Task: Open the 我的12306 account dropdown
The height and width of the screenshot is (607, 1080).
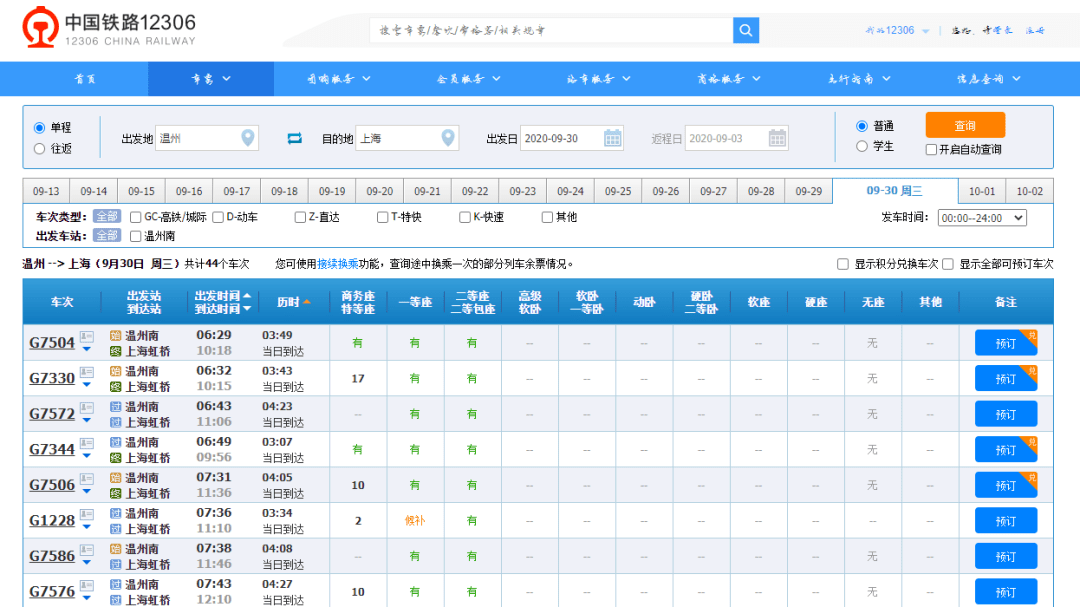Action: pos(897,30)
